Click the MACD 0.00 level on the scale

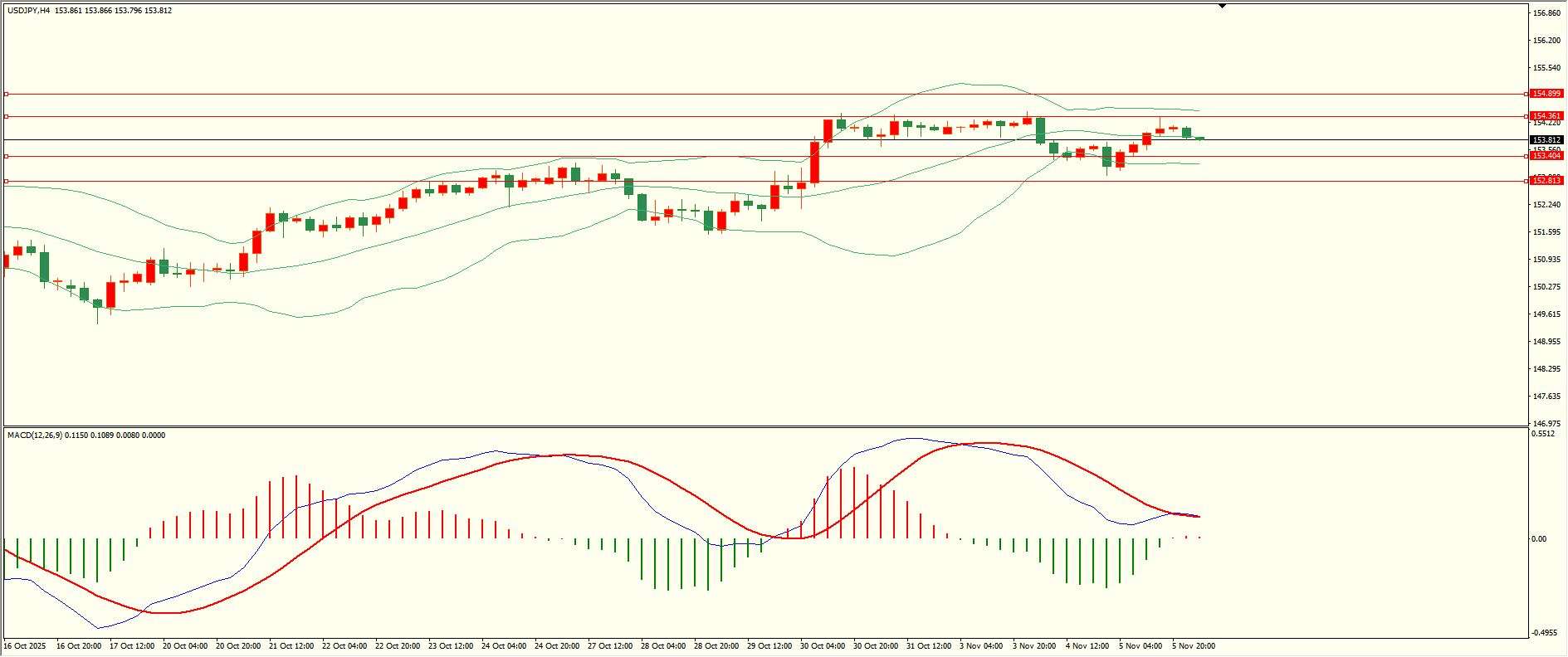(x=1539, y=539)
